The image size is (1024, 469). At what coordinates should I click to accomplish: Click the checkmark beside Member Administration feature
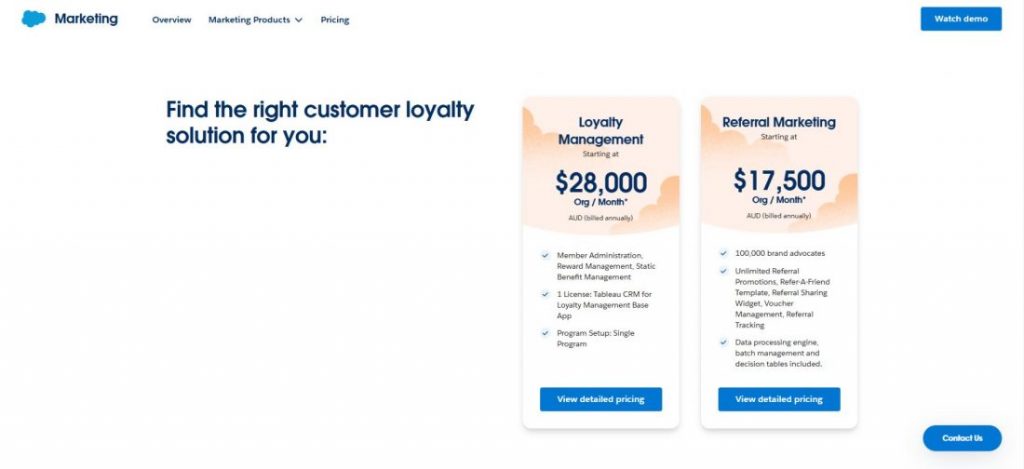545,255
